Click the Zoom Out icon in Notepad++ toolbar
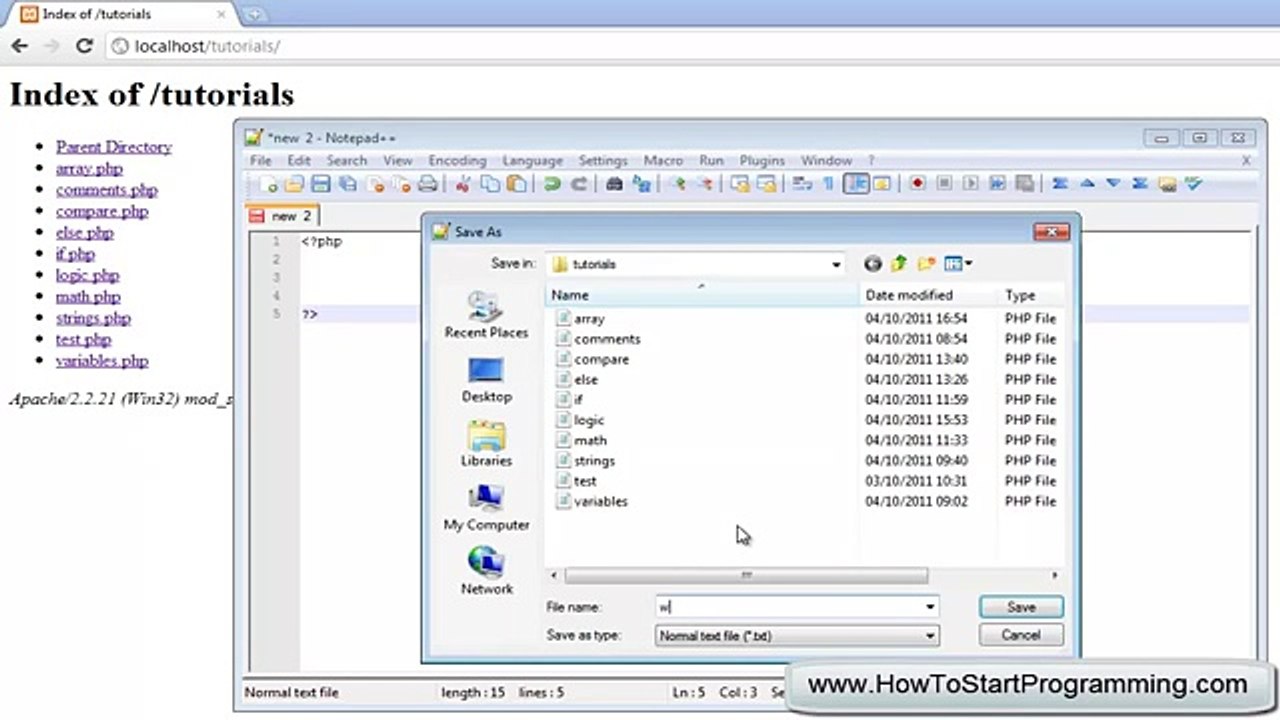This screenshot has height=720, width=1280. point(704,184)
